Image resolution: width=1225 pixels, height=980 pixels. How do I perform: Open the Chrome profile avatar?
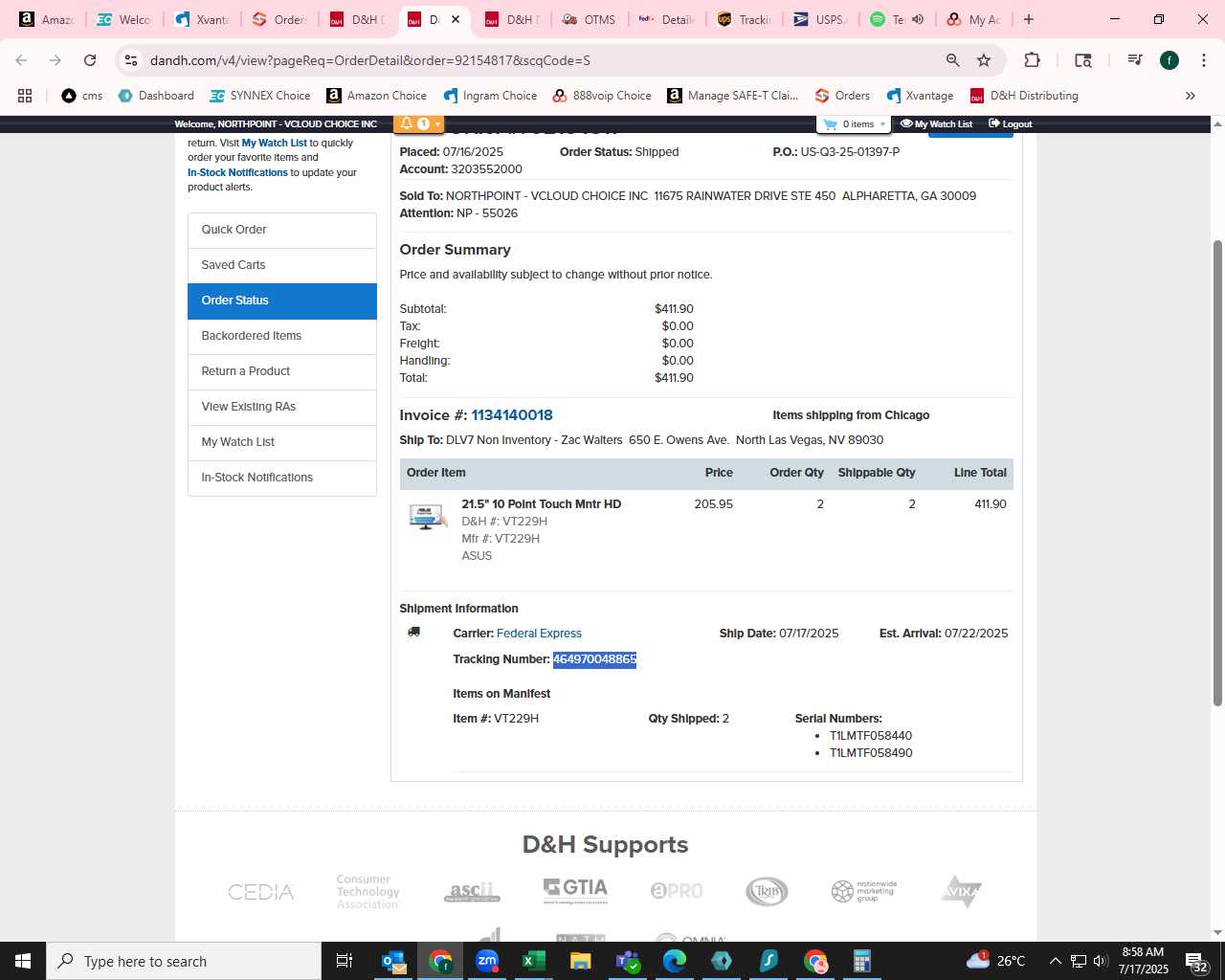pyautogui.click(x=1169, y=60)
